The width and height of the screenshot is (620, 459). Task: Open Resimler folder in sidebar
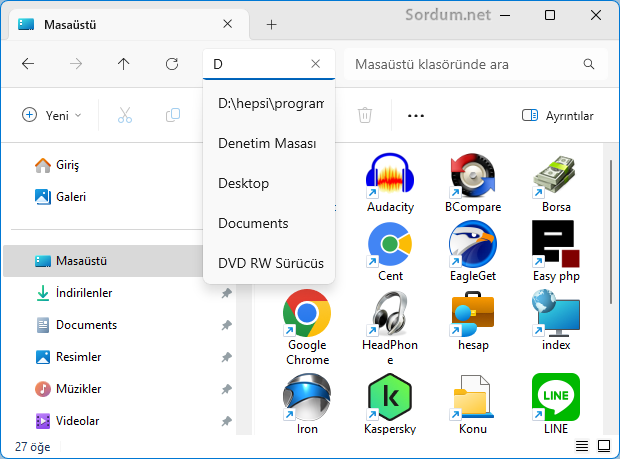(x=69, y=357)
